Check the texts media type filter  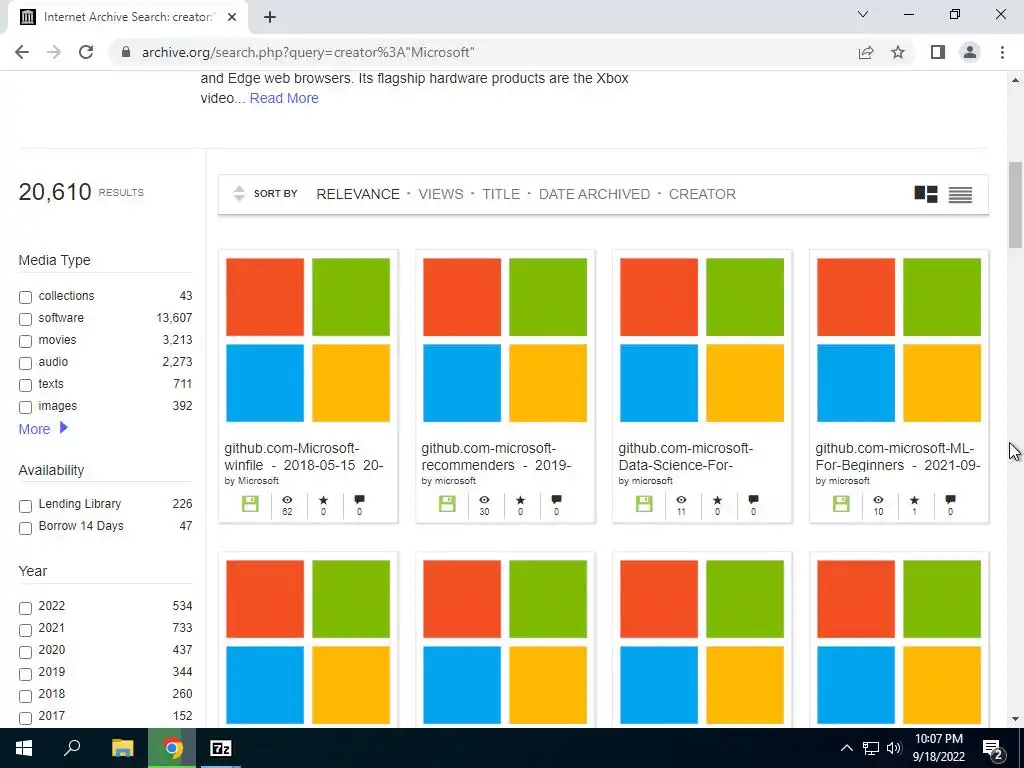[x=25, y=385]
